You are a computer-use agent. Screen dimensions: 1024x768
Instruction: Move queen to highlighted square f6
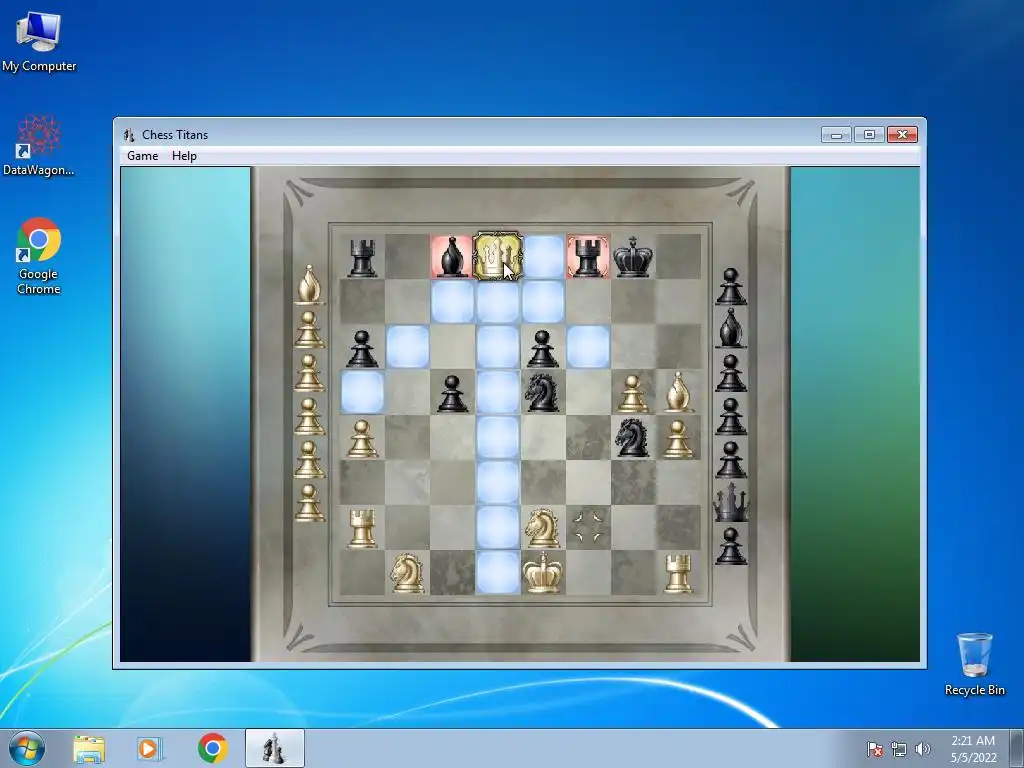tap(588, 347)
